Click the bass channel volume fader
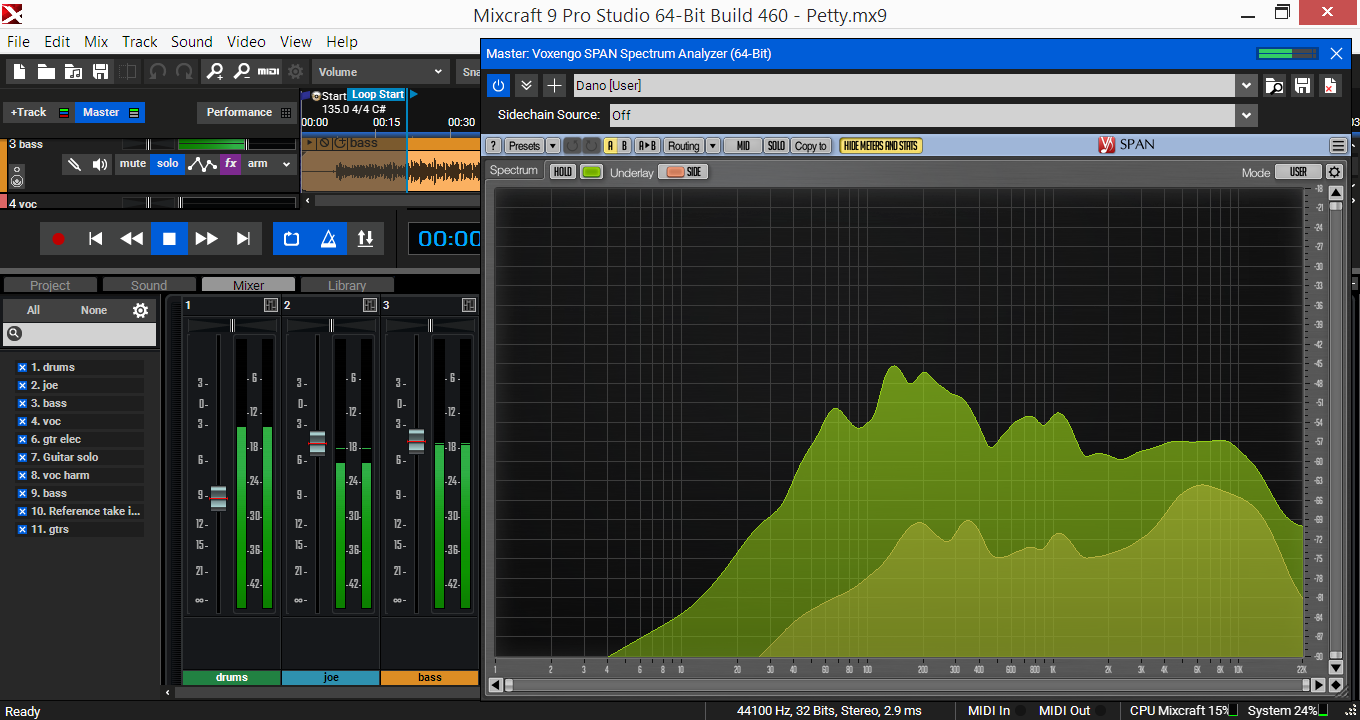Viewport: 1360px width, 720px height. pos(417,441)
